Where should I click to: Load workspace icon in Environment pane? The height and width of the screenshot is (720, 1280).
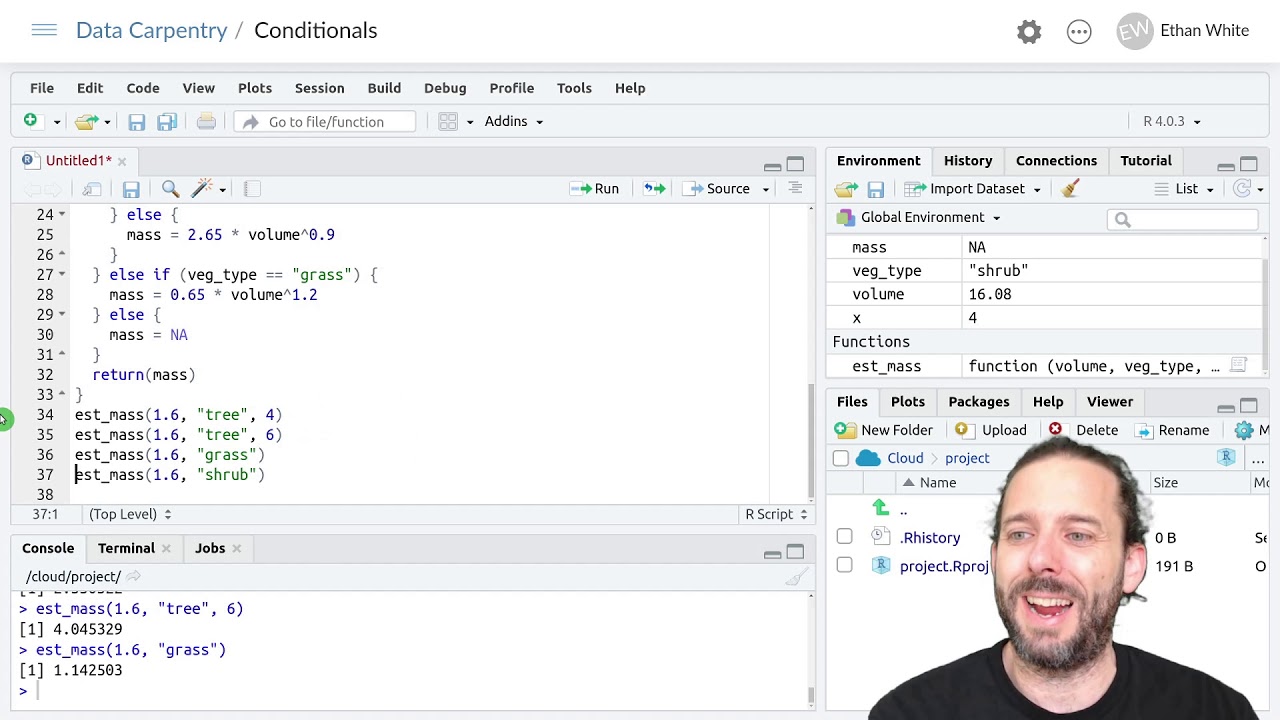pyautogui.click(x=846, y=189)
